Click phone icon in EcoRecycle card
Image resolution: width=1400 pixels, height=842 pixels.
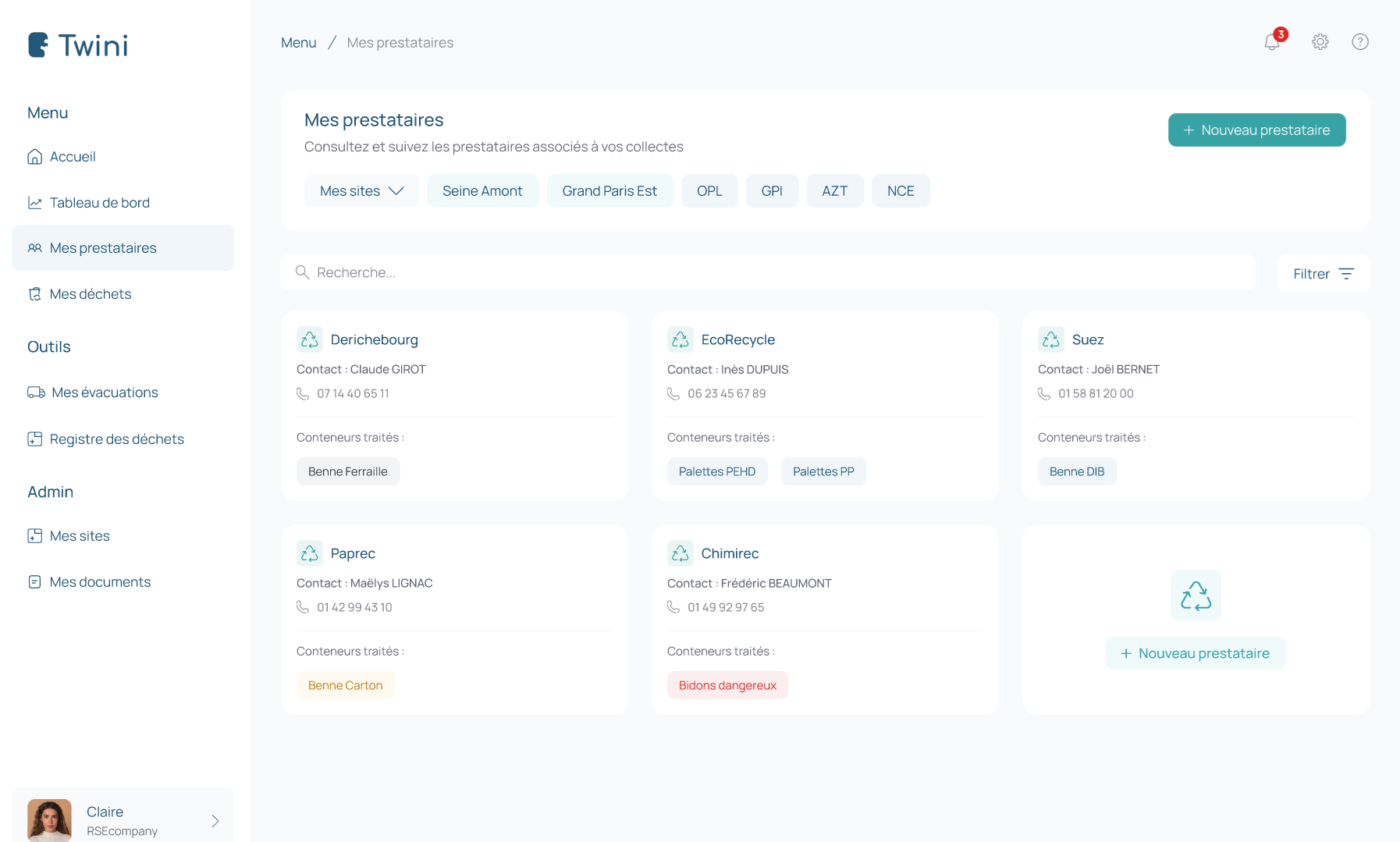[x=673, y=394]
